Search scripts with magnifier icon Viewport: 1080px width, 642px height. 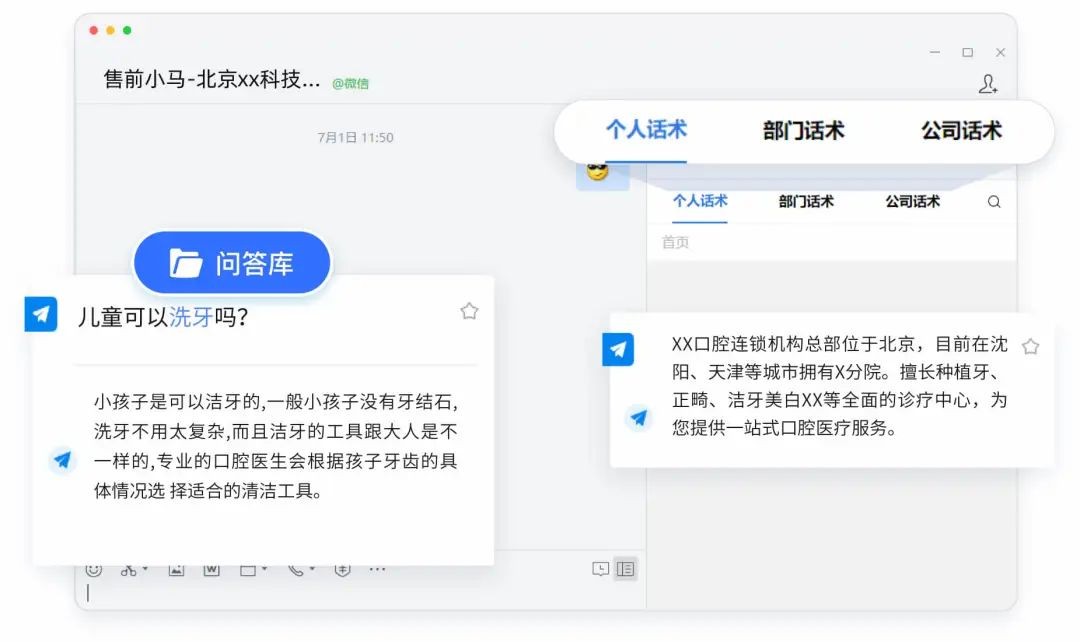point(994,202)
